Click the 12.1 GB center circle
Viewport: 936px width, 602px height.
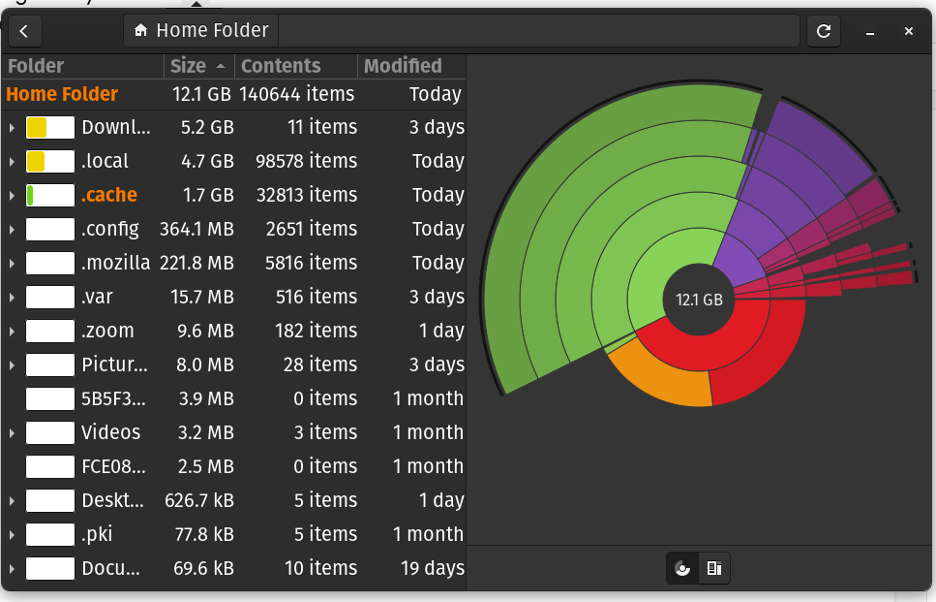tap(699, 298)
